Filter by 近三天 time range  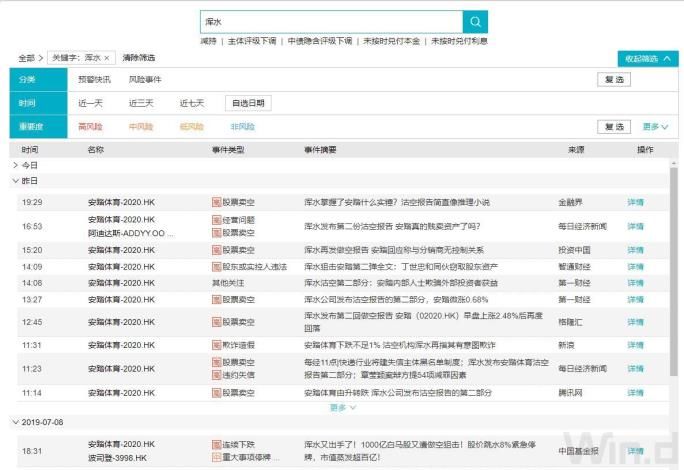click(x=141, y=103)
